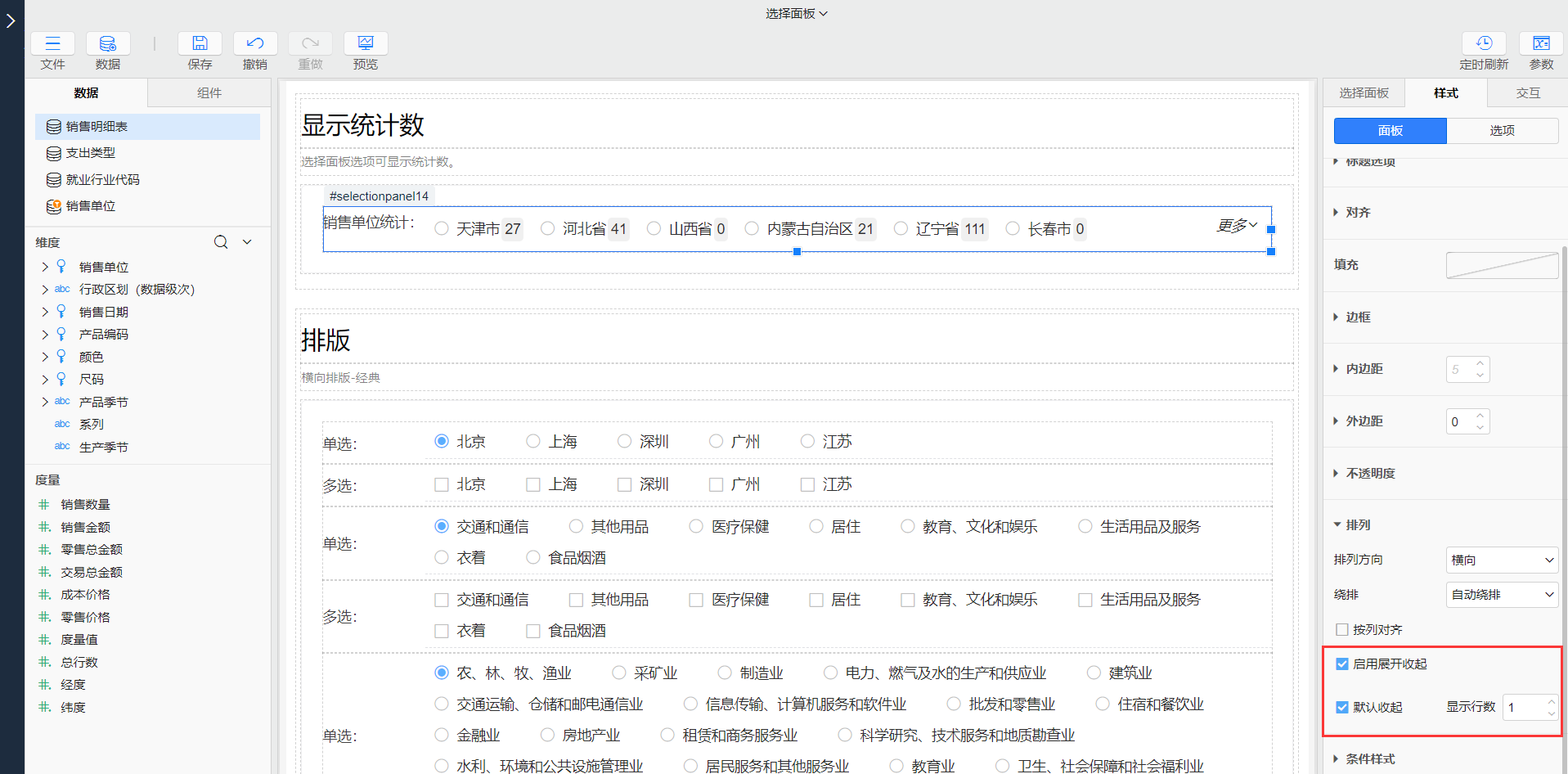Open the 文件 menu icon
Viewport: 1568px width, 774px height.
pos(52,43)
